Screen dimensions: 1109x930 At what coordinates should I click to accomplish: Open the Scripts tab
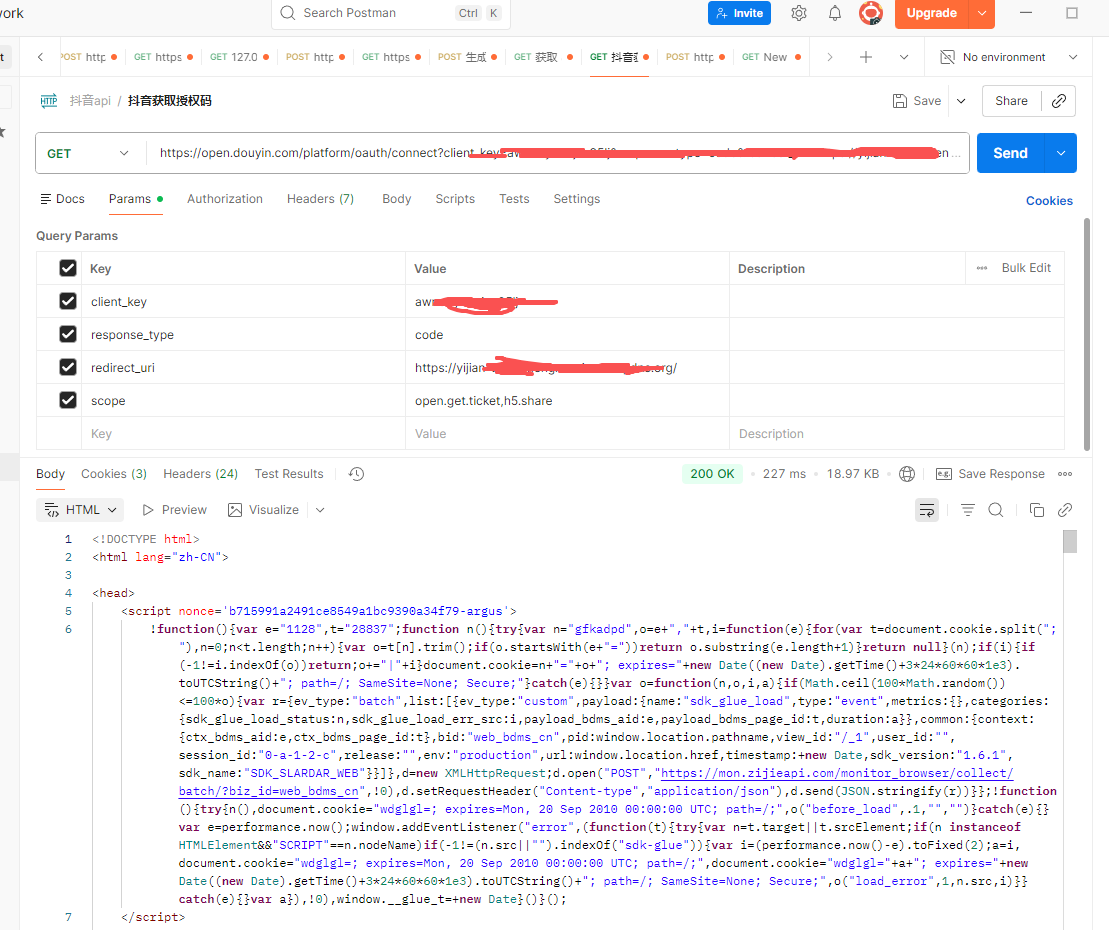[x=455, y=199]
